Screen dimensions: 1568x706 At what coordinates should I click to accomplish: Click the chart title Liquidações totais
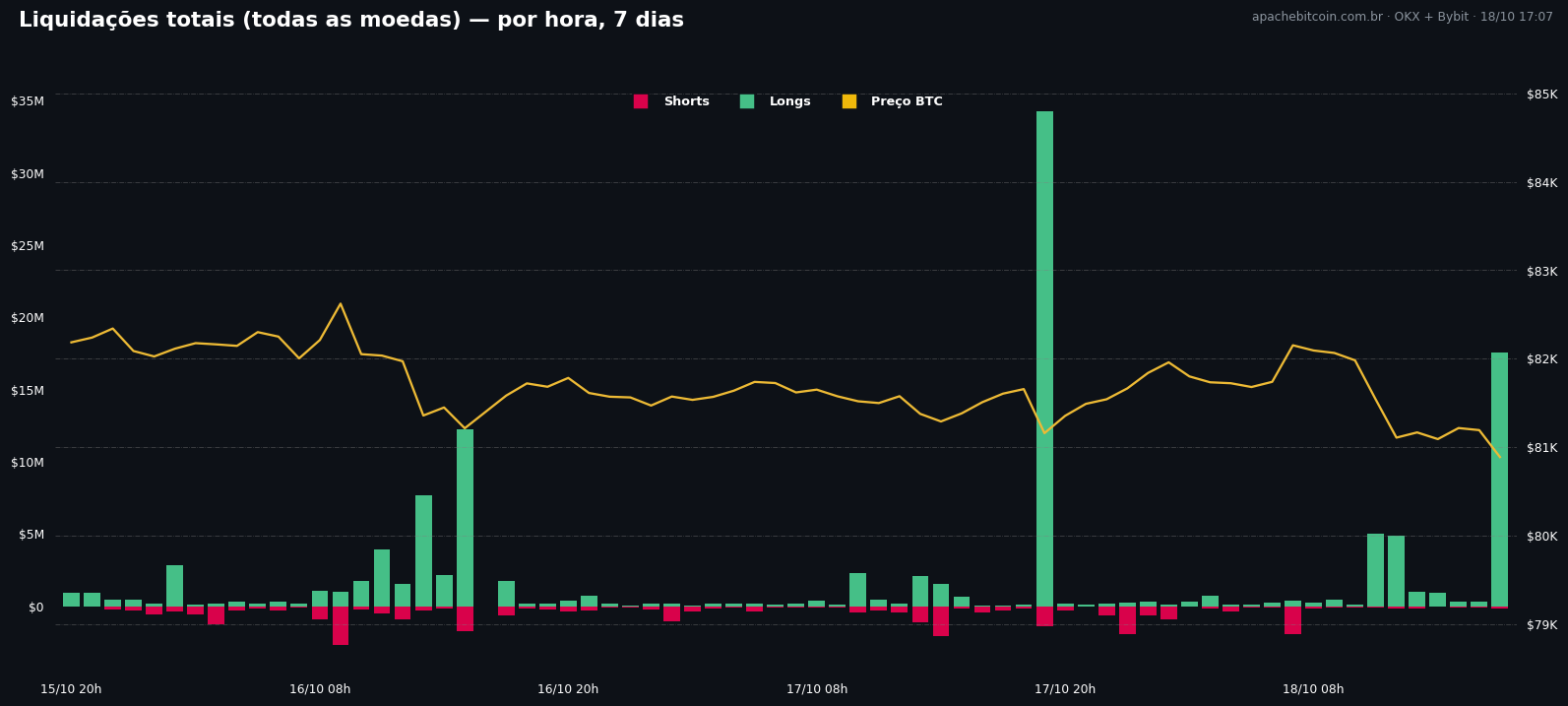(x=350, y=21)
